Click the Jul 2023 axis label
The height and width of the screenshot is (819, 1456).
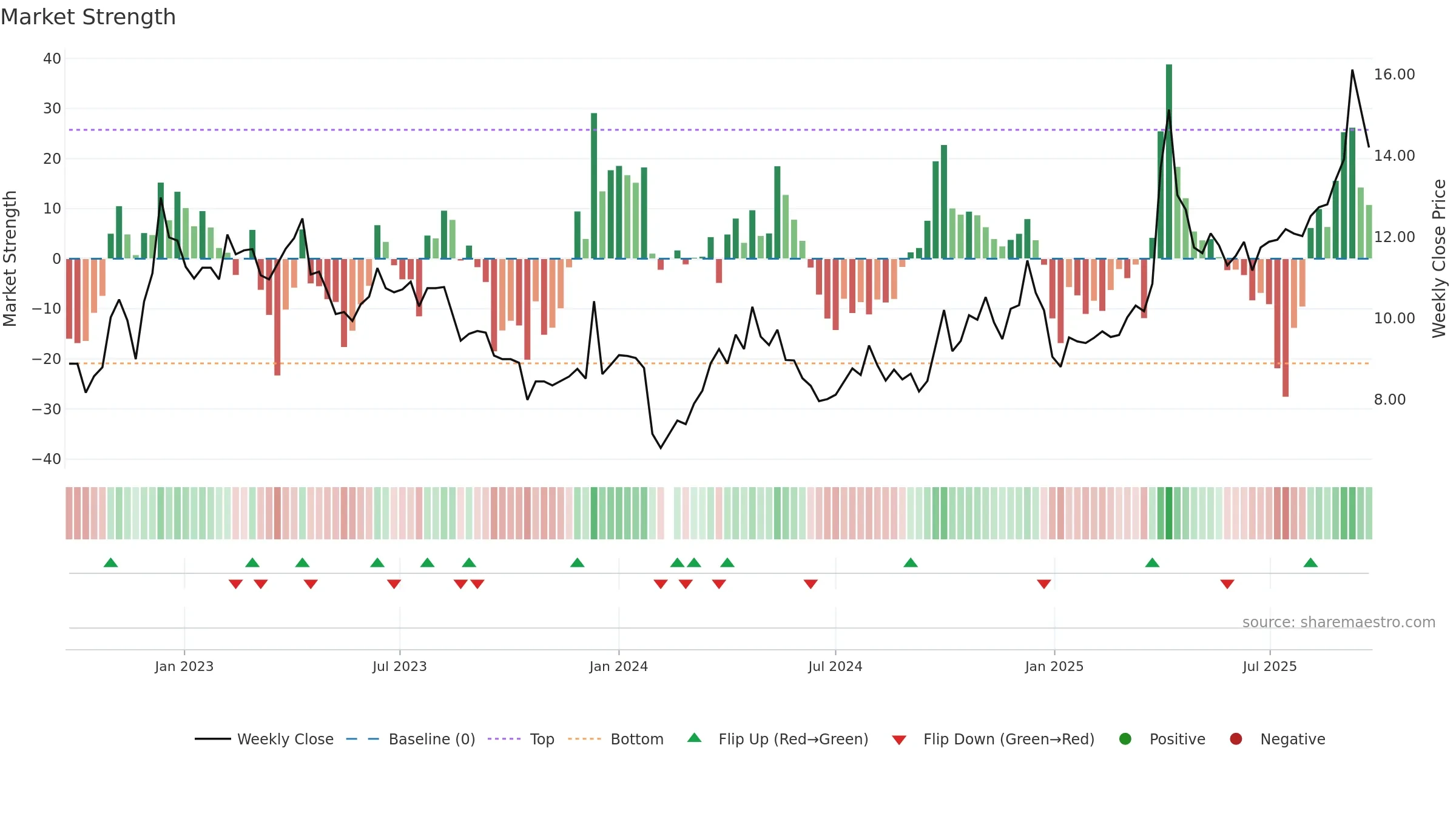pos(400,666)
